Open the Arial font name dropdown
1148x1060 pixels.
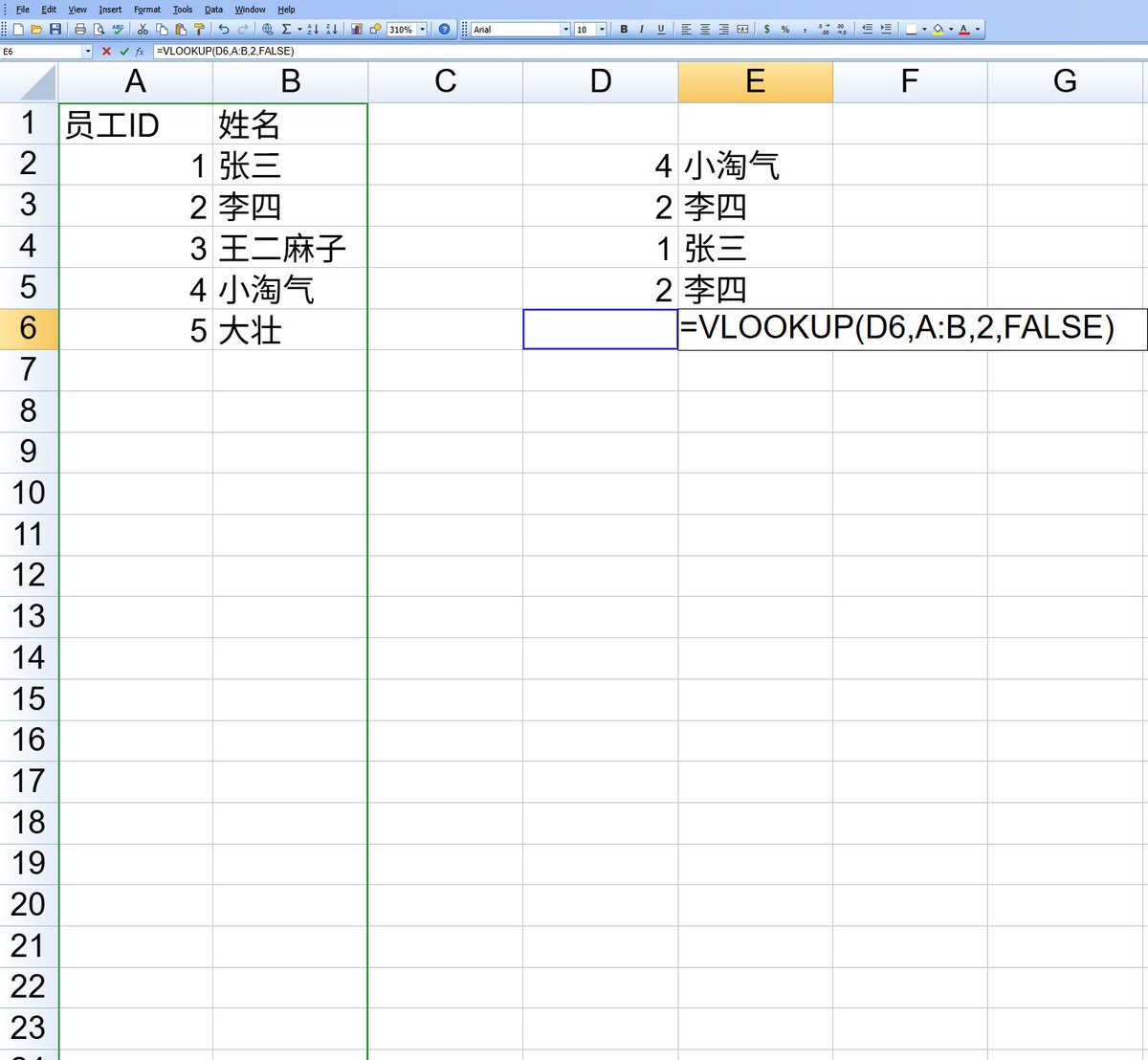(x=565, y=30)
